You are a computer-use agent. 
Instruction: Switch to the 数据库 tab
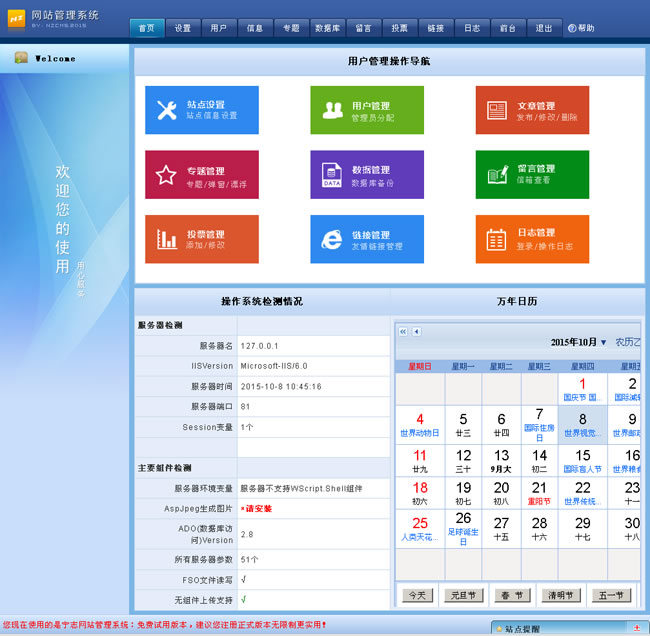[327, 28]
